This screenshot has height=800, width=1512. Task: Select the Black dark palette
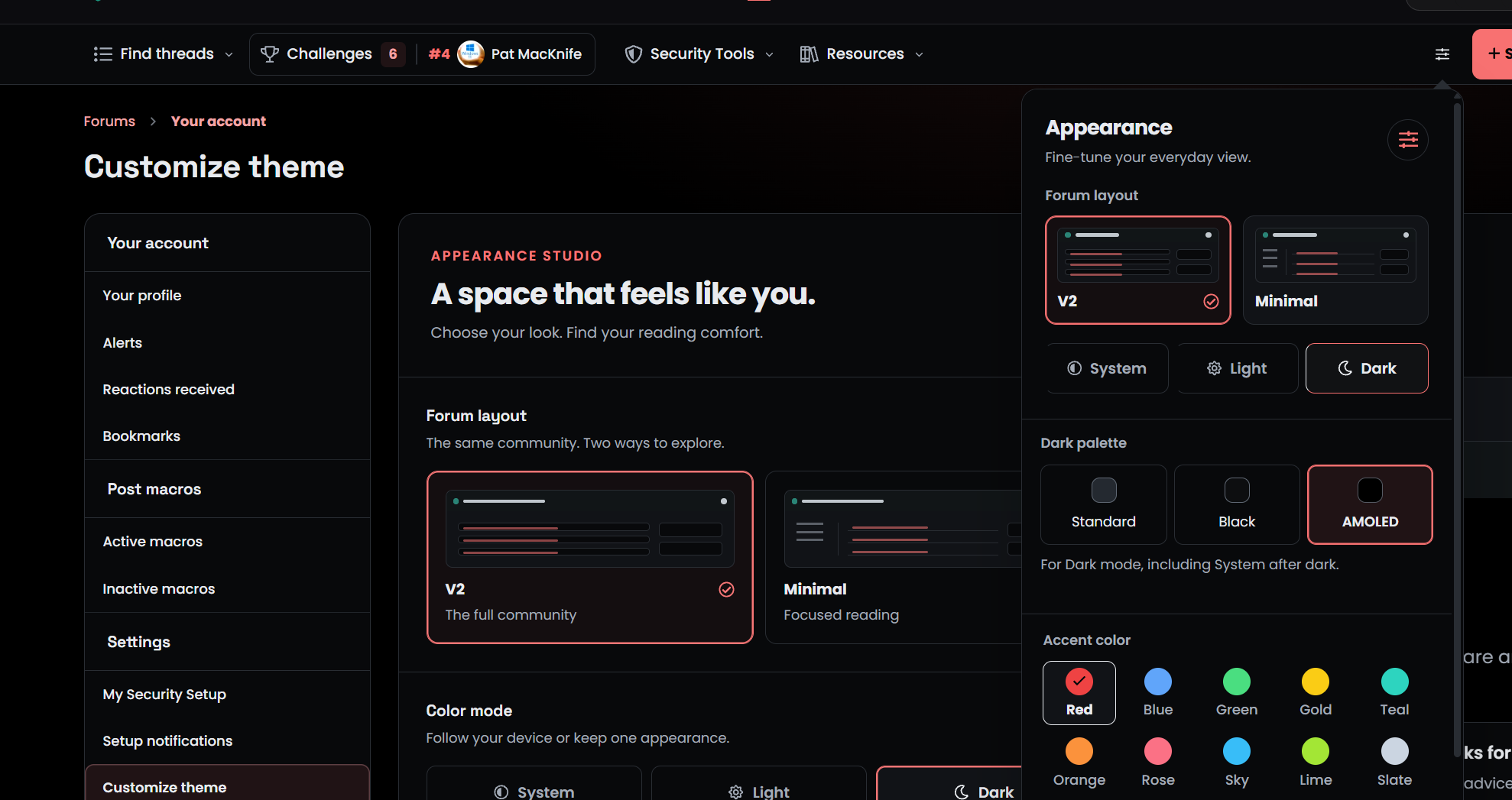tap(1237, 504)
